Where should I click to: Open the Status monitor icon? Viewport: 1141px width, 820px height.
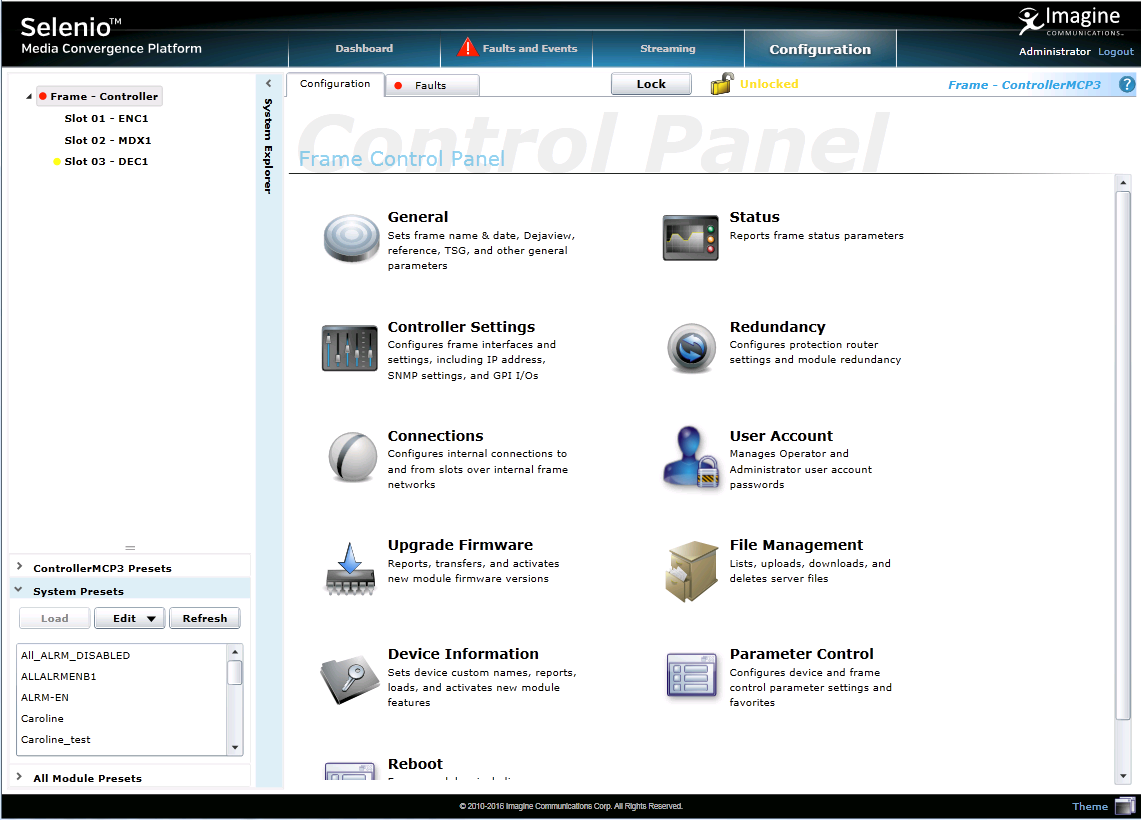691,237
